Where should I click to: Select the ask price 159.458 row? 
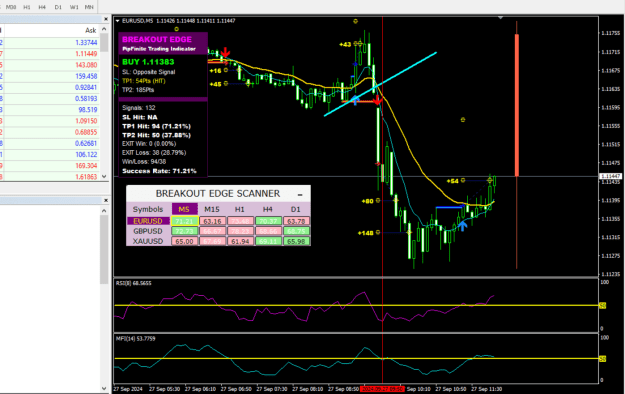click(x=49, y=76)
